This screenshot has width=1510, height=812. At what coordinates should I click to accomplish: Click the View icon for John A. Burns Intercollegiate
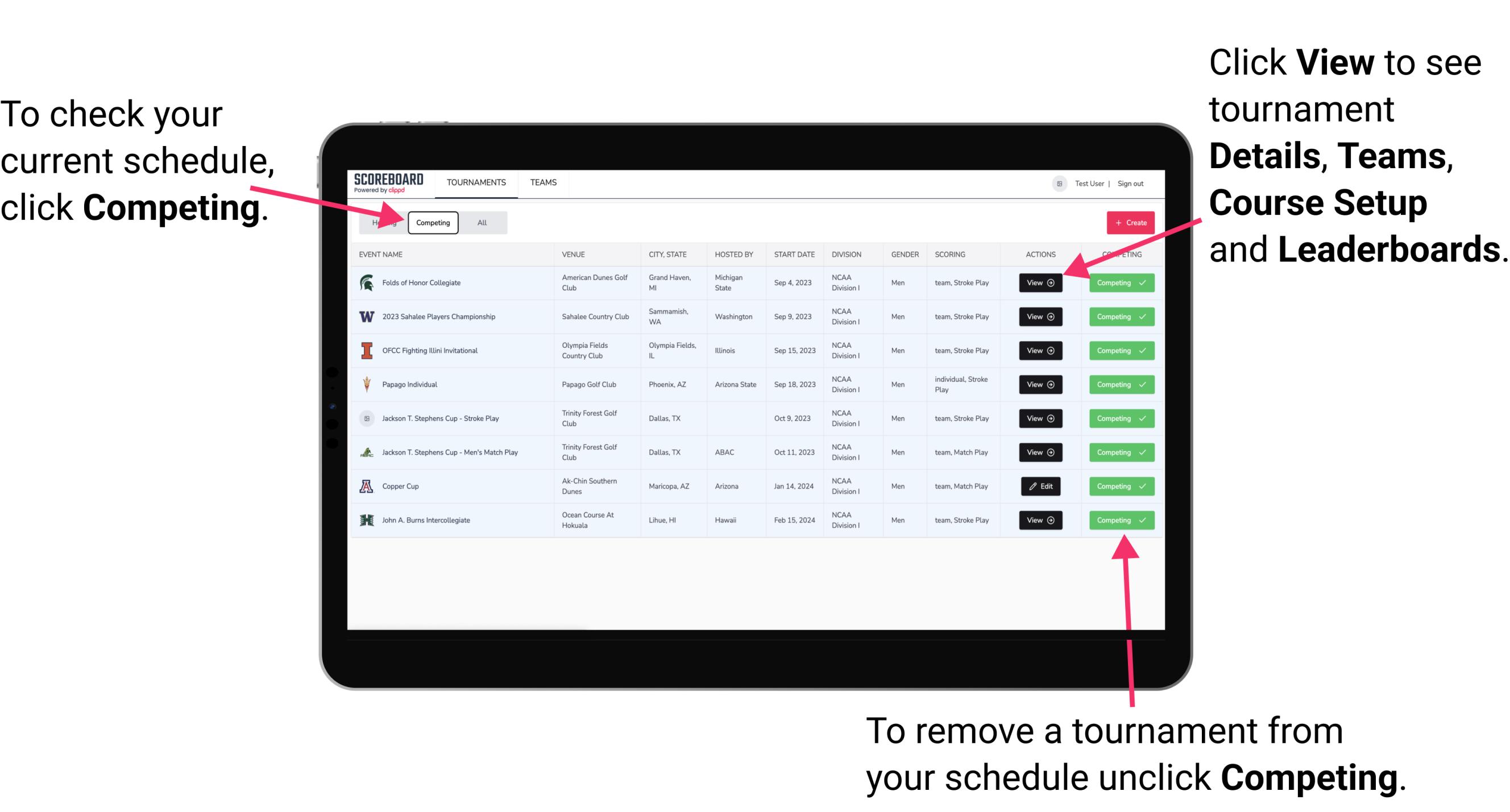1040,520
